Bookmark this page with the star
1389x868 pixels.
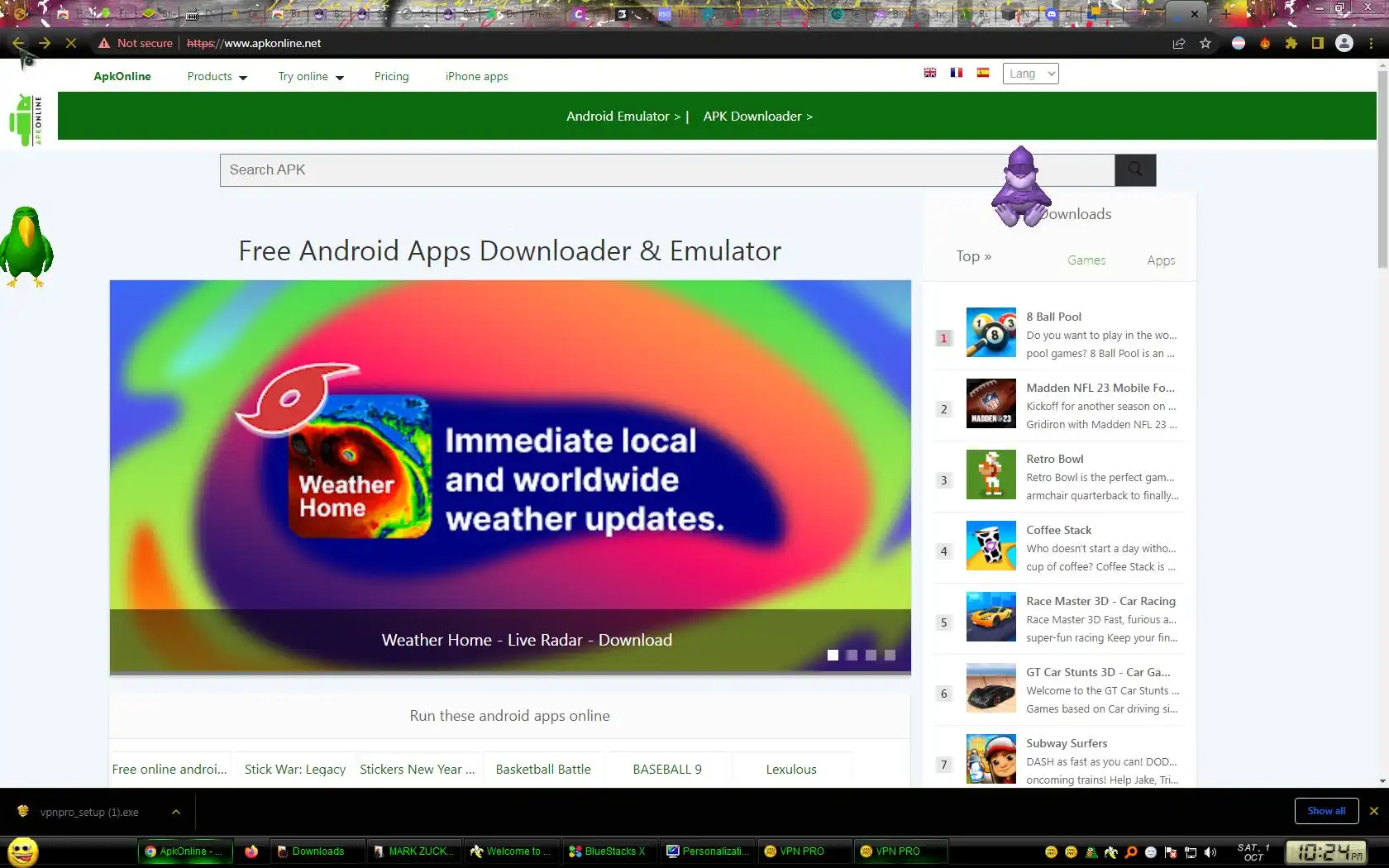coord(1205,43)
